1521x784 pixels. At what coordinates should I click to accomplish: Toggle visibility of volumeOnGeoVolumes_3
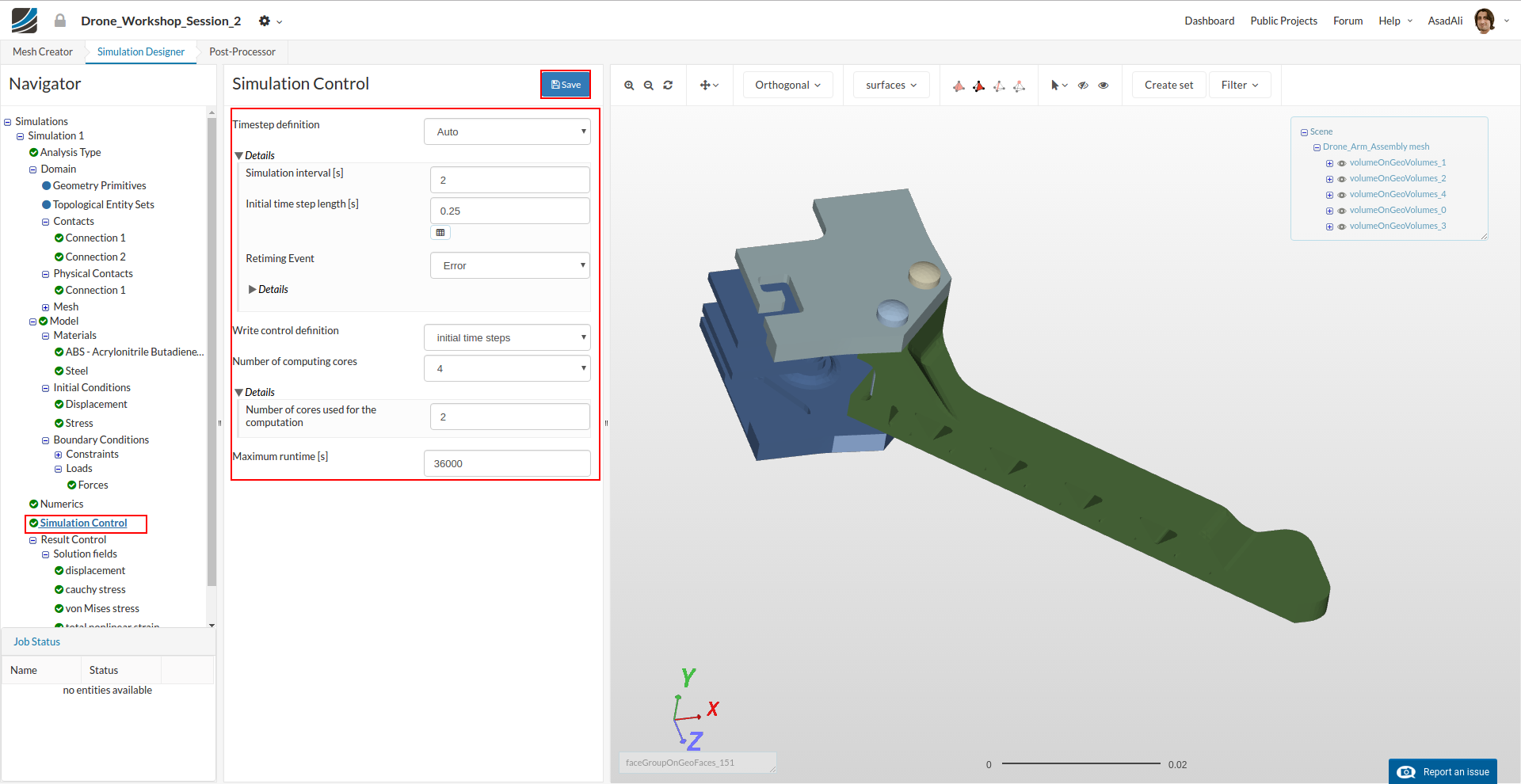pyautogui.click(x=1342, y=226)
